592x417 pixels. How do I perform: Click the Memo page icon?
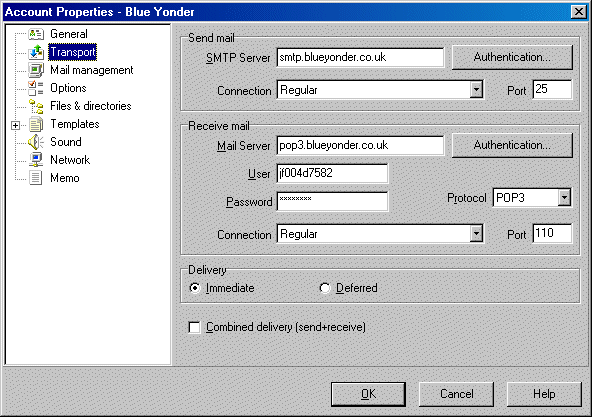click(36, 178)
